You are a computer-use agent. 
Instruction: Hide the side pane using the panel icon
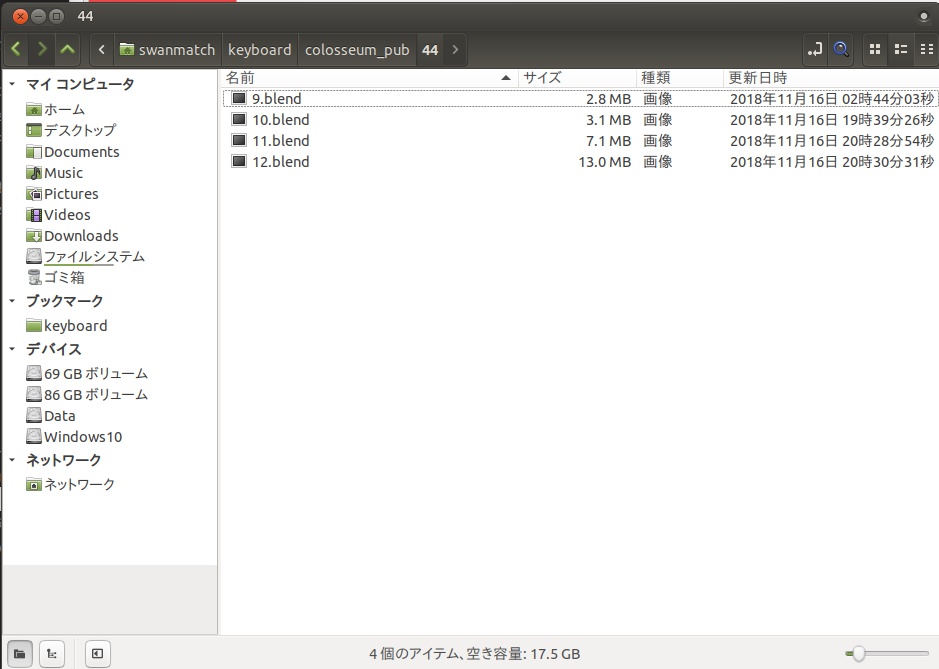[x=97, y=653]
